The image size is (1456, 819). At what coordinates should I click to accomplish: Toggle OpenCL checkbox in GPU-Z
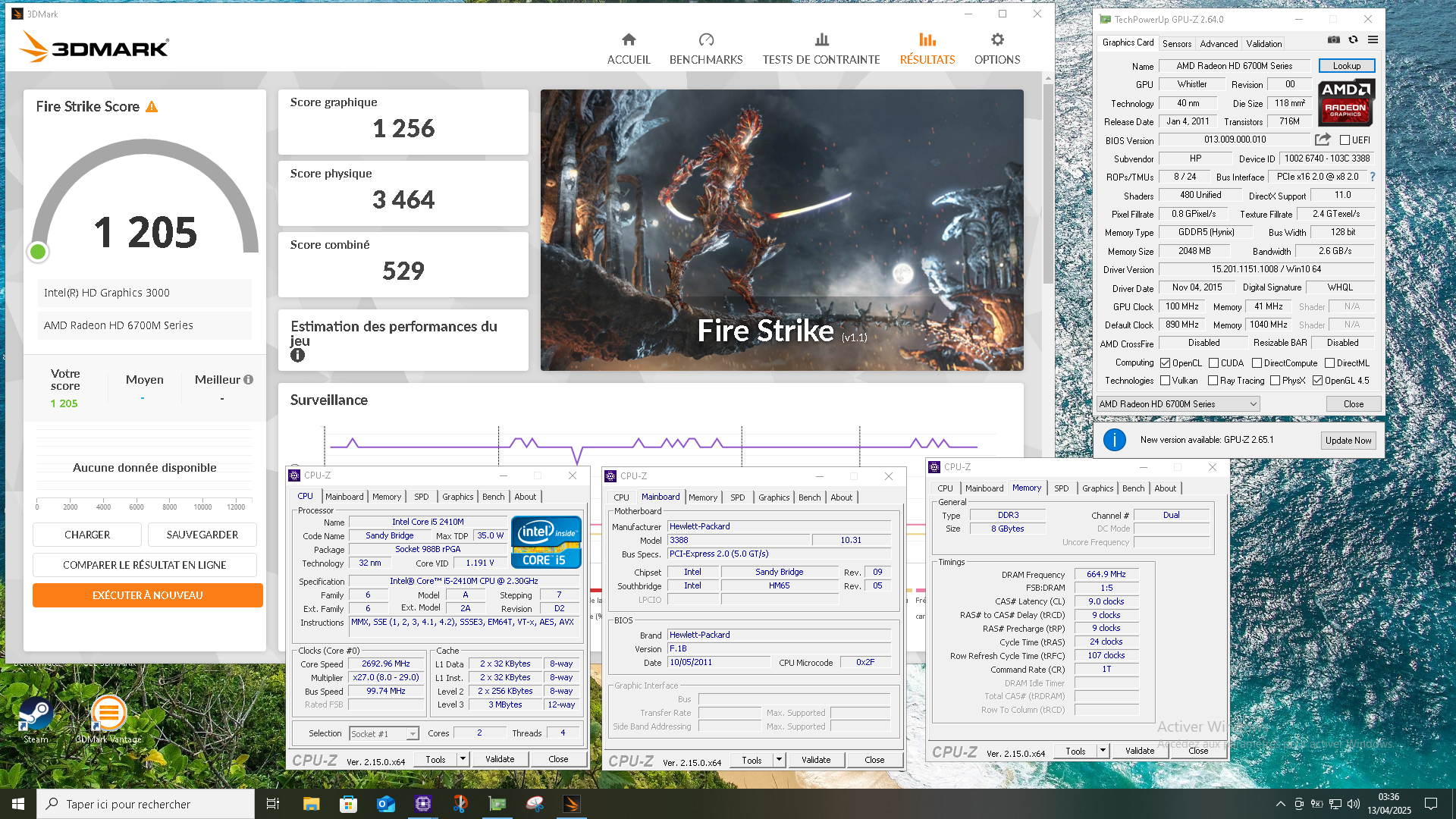tap(1165, 363)
